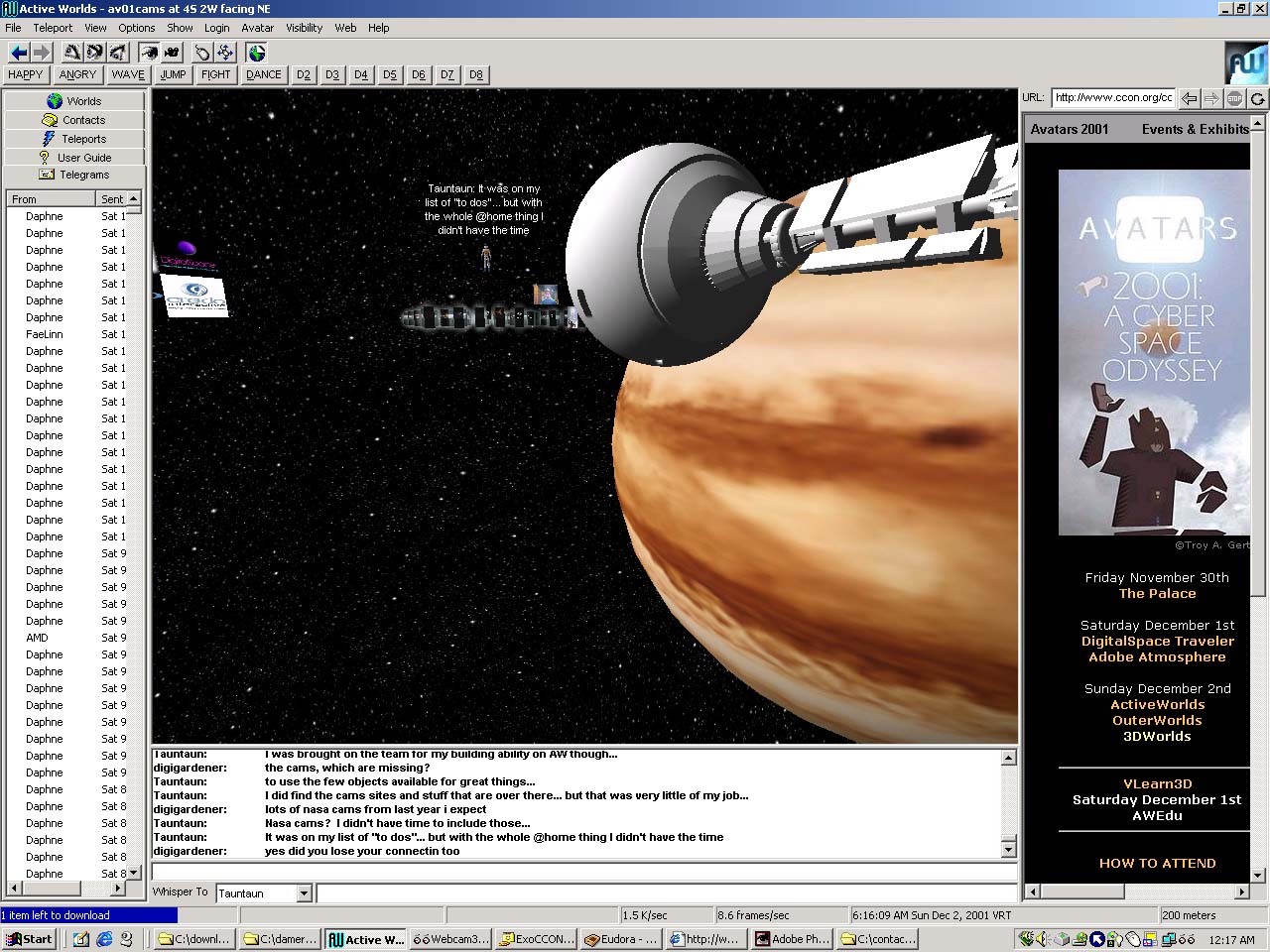The image size is (1270, 952).
Task: Click the Look Up eye icon
Action: (x=71, y=53)
